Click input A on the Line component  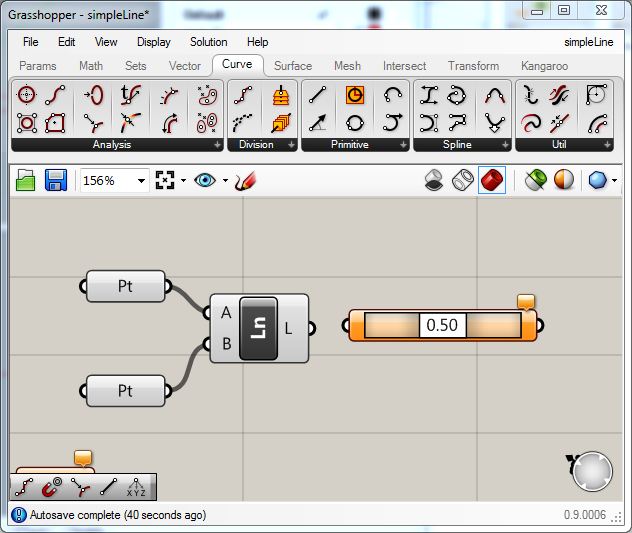point(226,313)
